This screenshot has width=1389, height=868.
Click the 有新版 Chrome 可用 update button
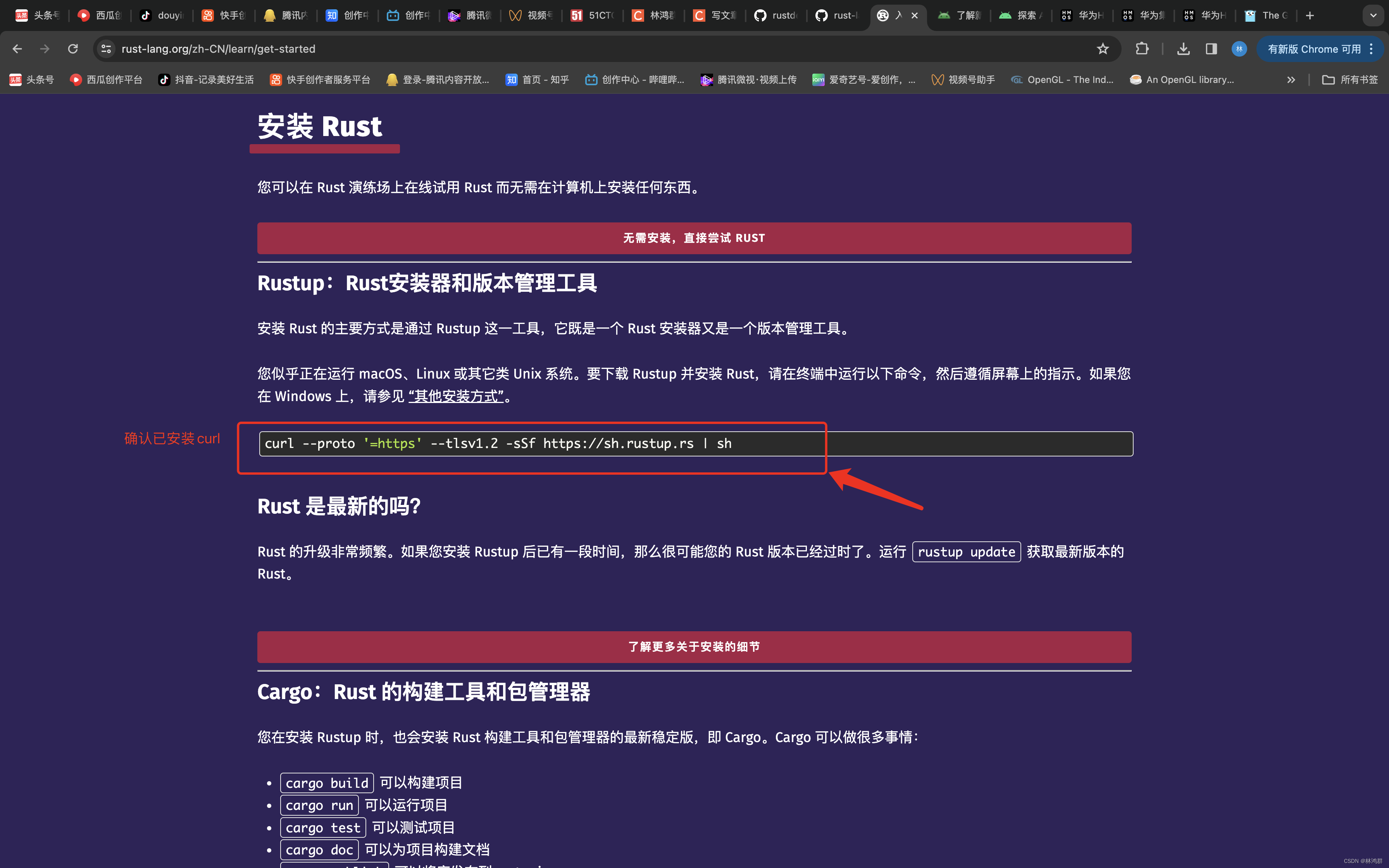[x=1314, y=49]
